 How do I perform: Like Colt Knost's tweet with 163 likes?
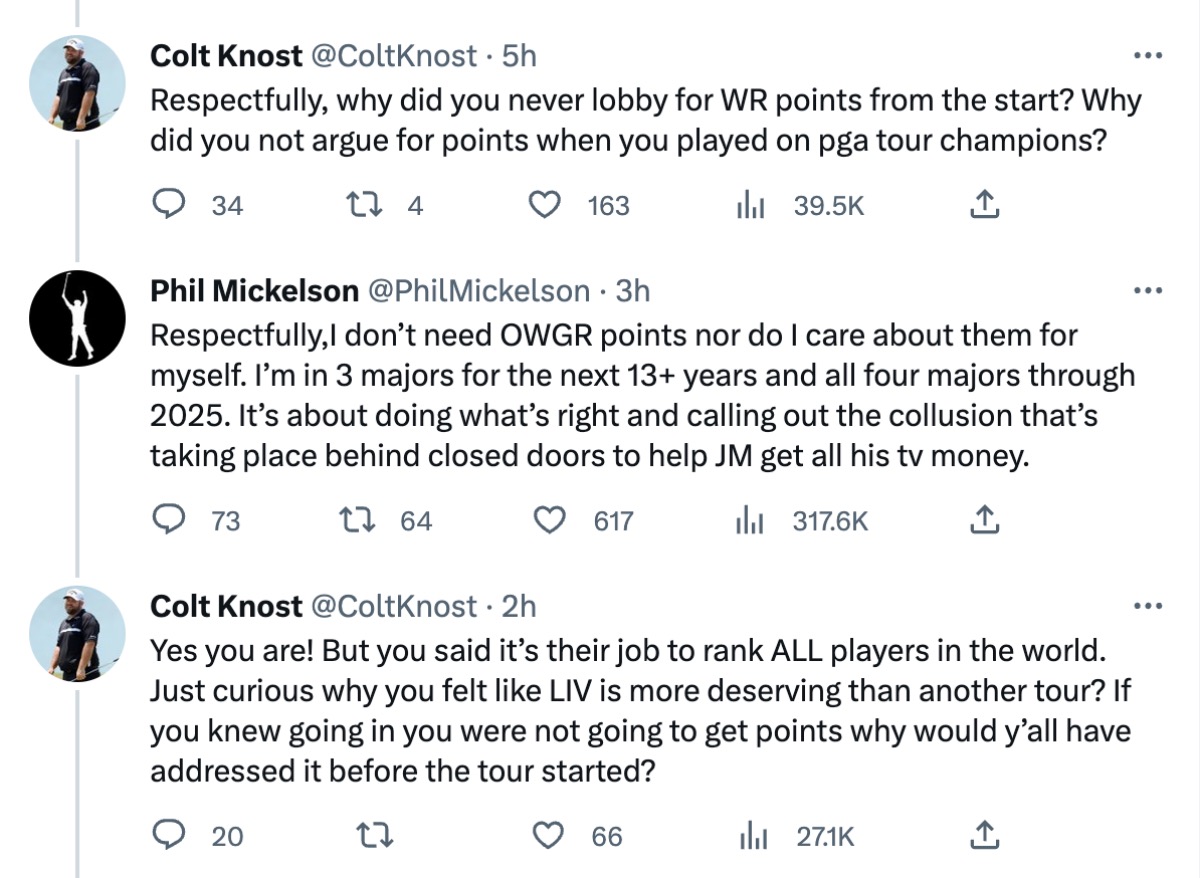(544, 205)
